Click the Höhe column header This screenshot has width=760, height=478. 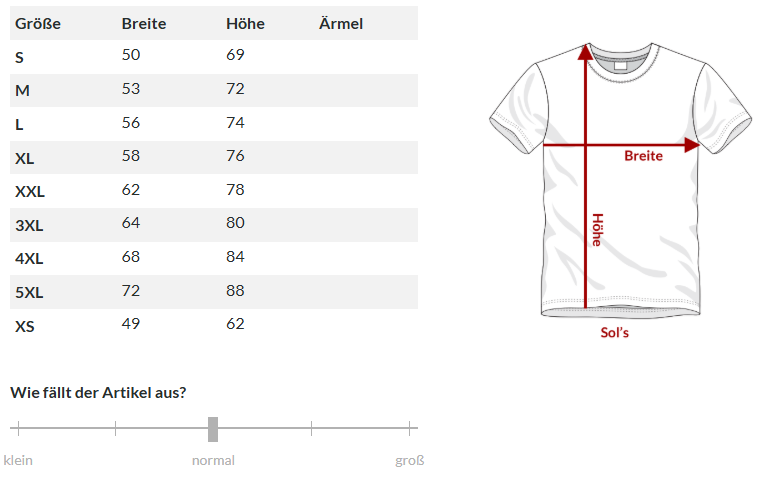245,24
